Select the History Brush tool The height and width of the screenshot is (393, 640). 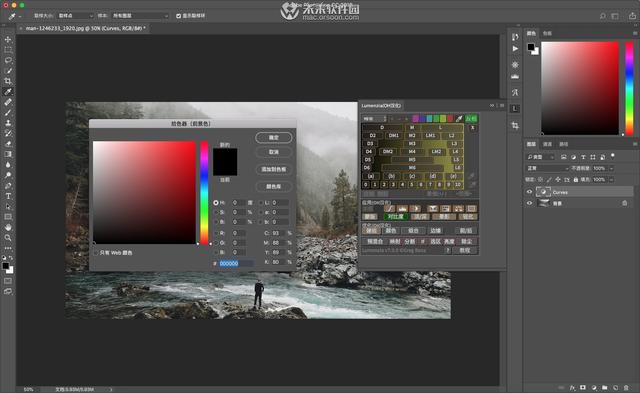tap(8, 133)
